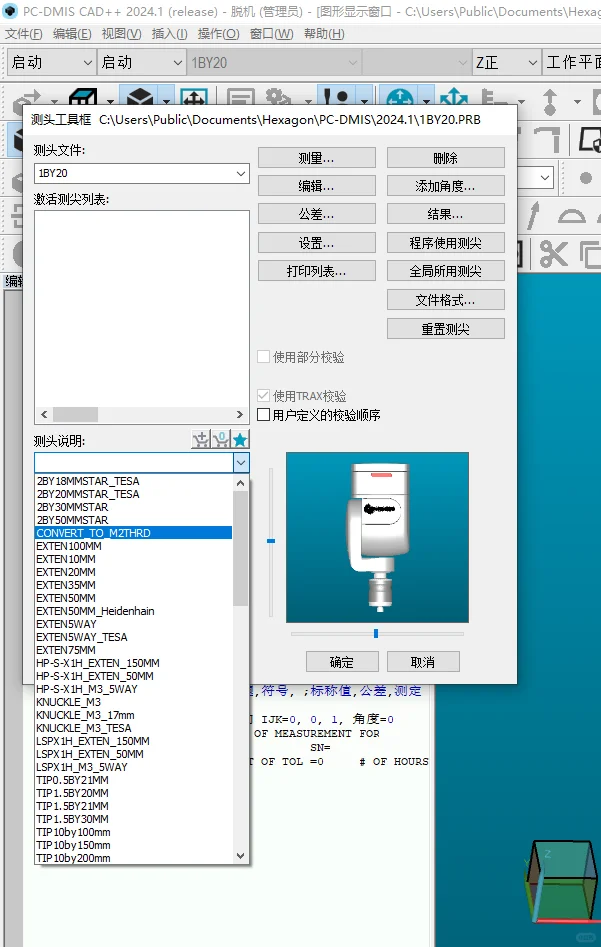Click the 设置... button
Viewport: 601px width, 947px height.
point(317,243)
